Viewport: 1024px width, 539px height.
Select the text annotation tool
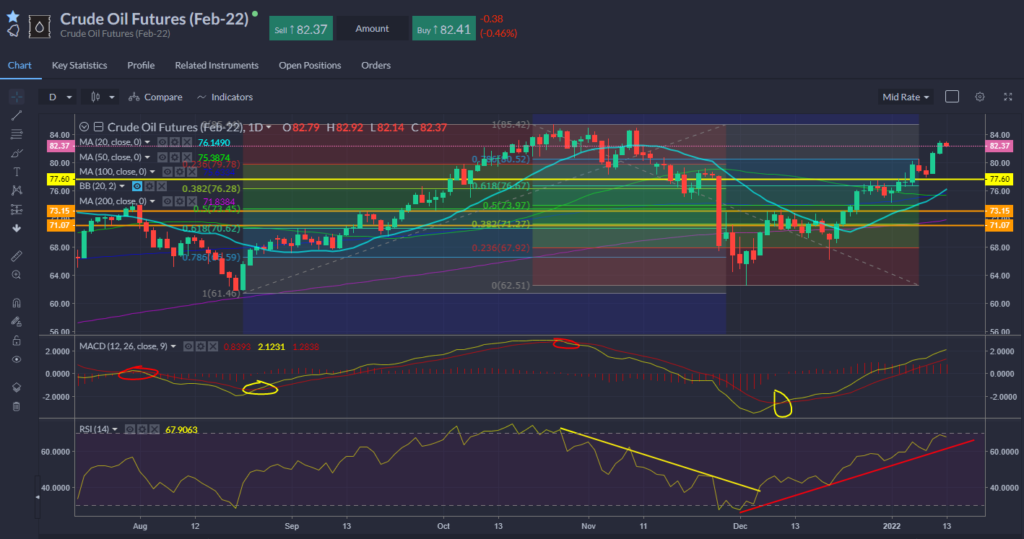(16, 171)
